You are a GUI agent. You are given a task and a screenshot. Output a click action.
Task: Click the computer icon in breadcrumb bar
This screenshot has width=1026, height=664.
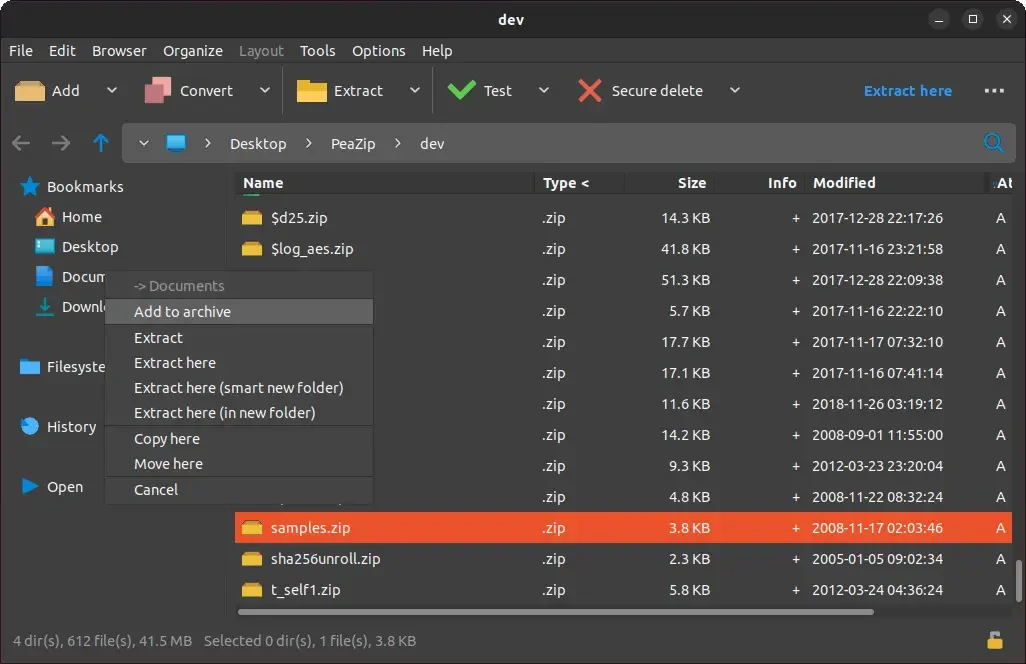176,143
